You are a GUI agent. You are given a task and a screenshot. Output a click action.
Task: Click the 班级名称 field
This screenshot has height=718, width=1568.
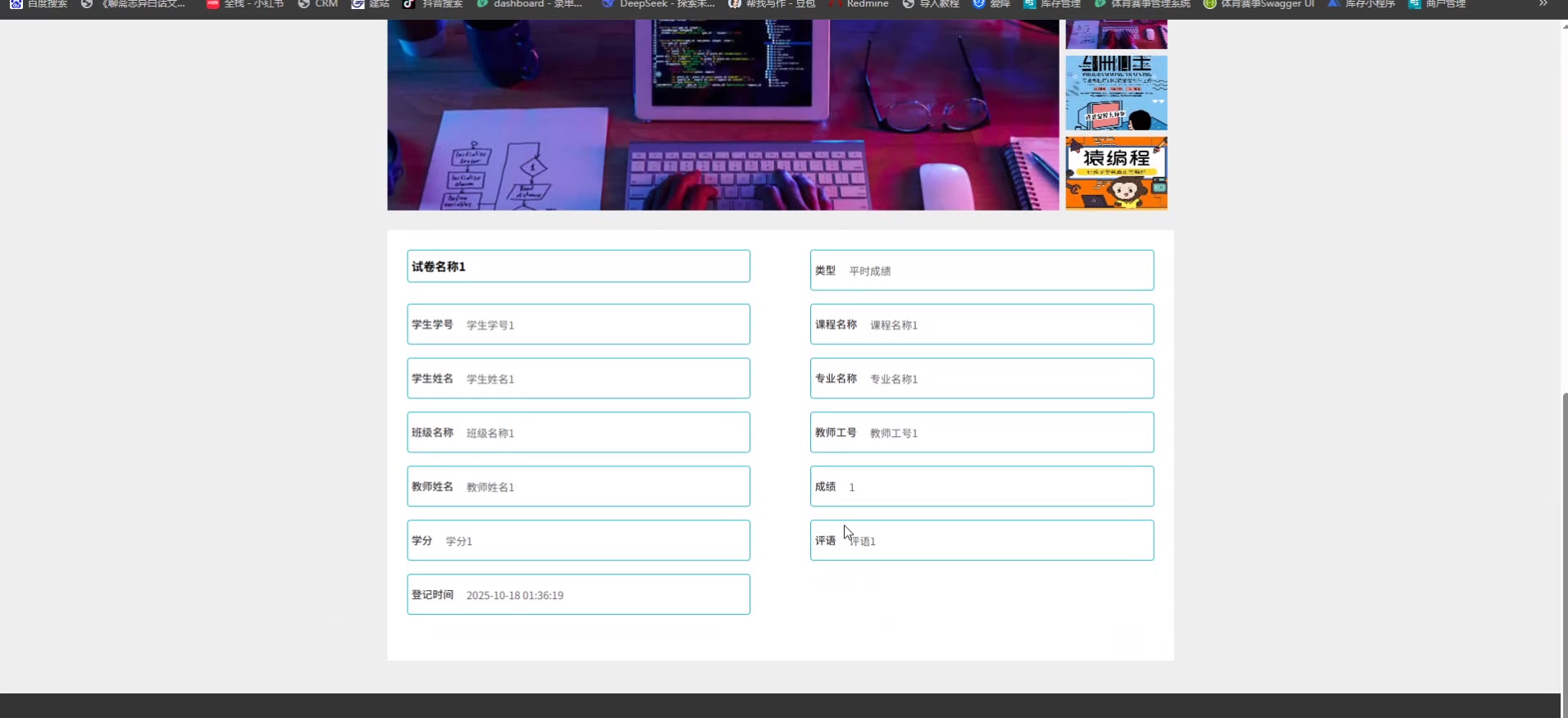578,433
